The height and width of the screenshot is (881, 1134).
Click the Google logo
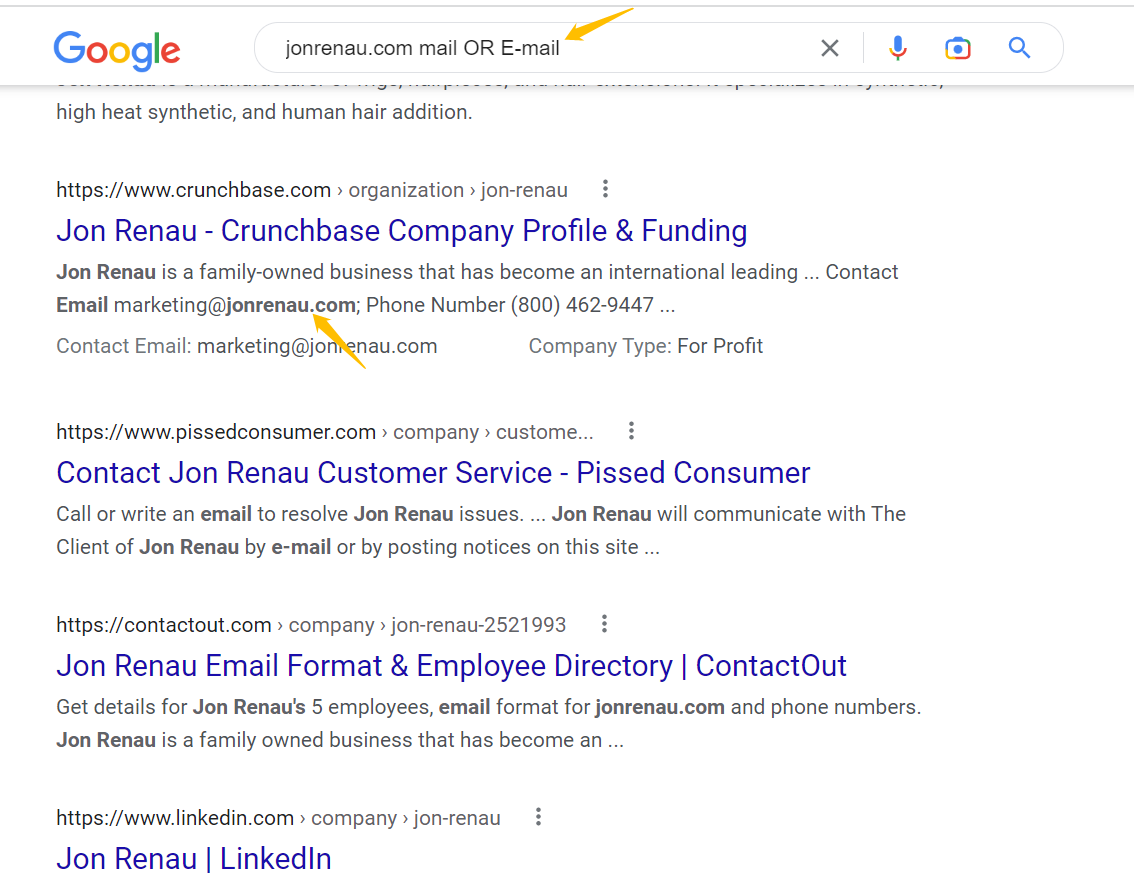tap(117, 50)
